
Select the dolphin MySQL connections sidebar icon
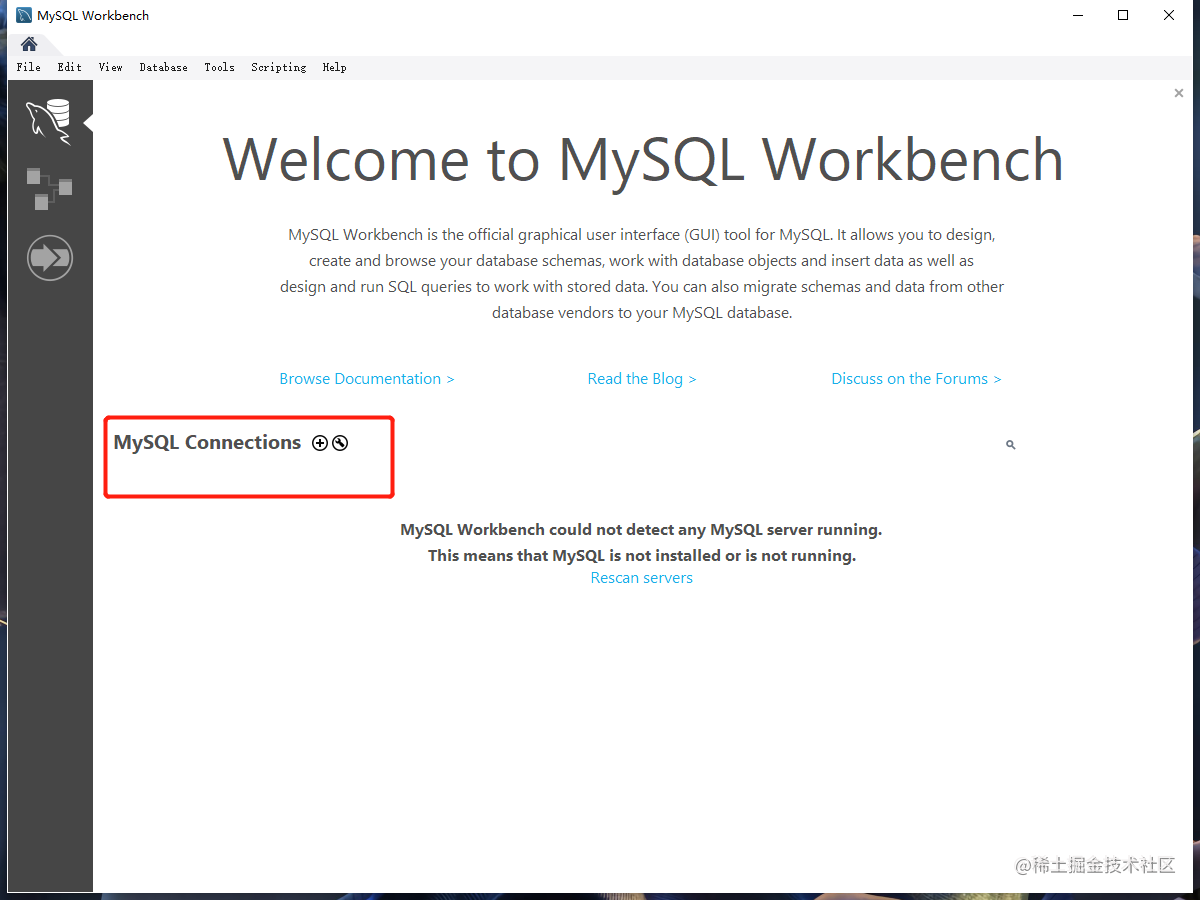coord(49,121)
